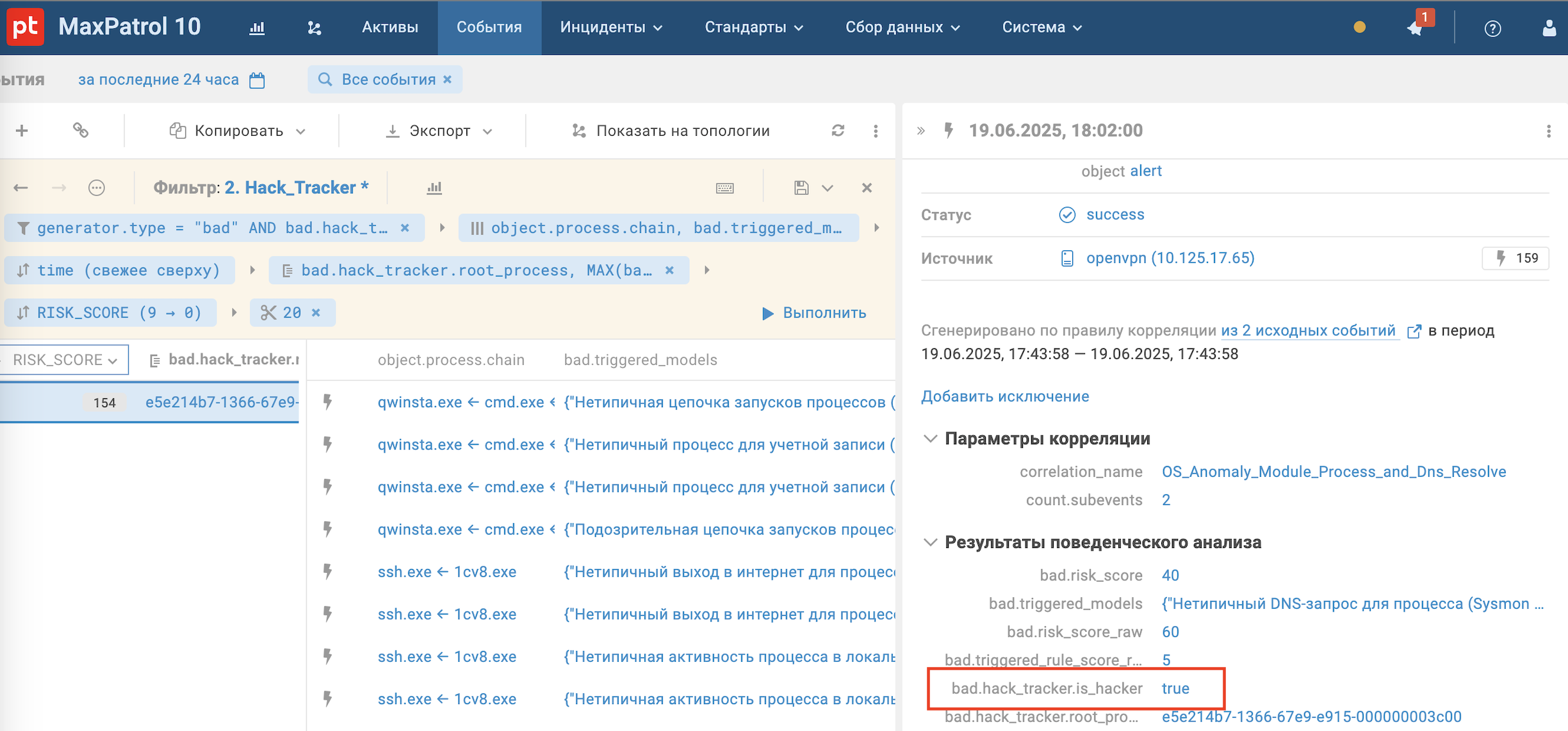Remove the limit 20 chip

tap(316, 312)
